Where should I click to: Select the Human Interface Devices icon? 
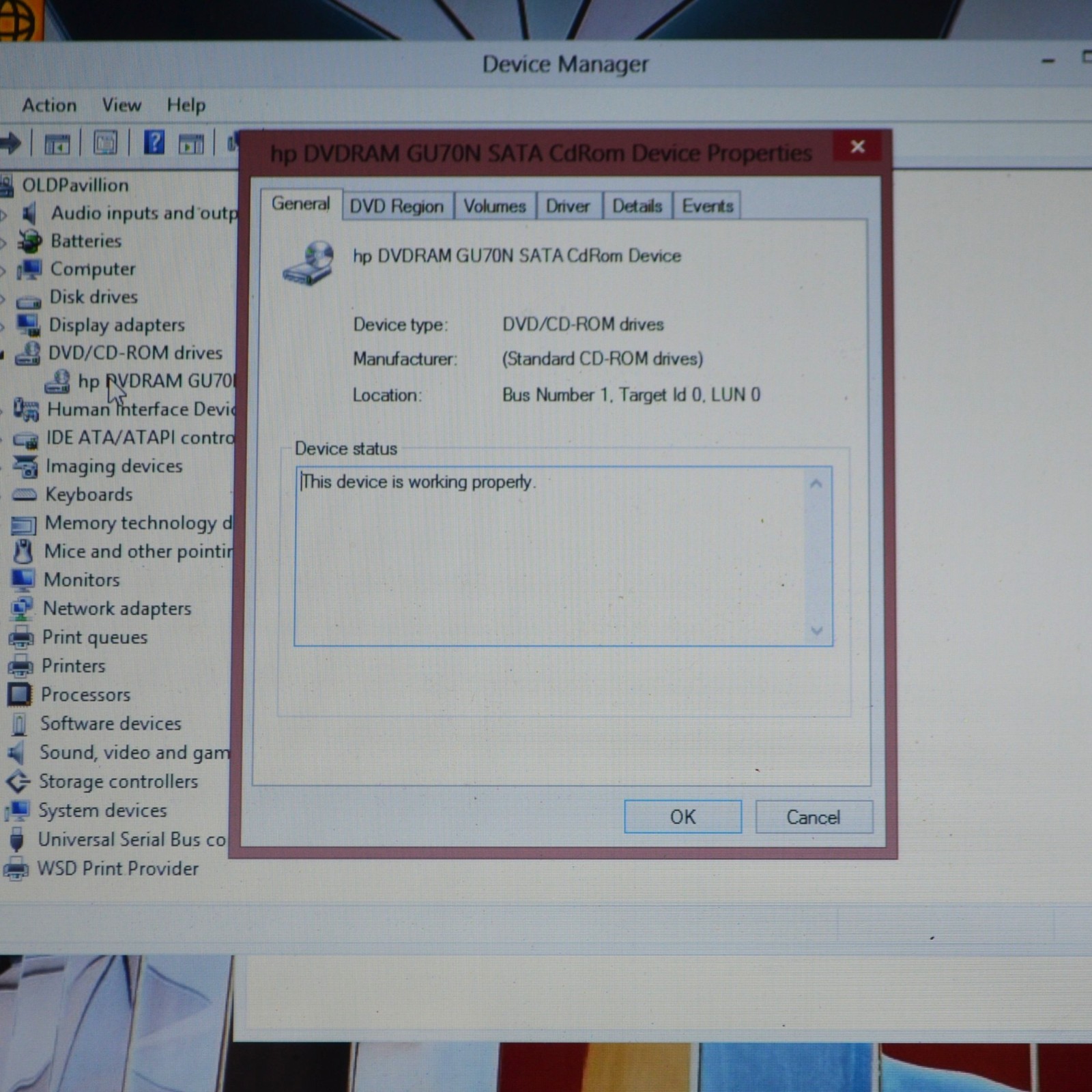pyautogui.click(x=26, y=409)
